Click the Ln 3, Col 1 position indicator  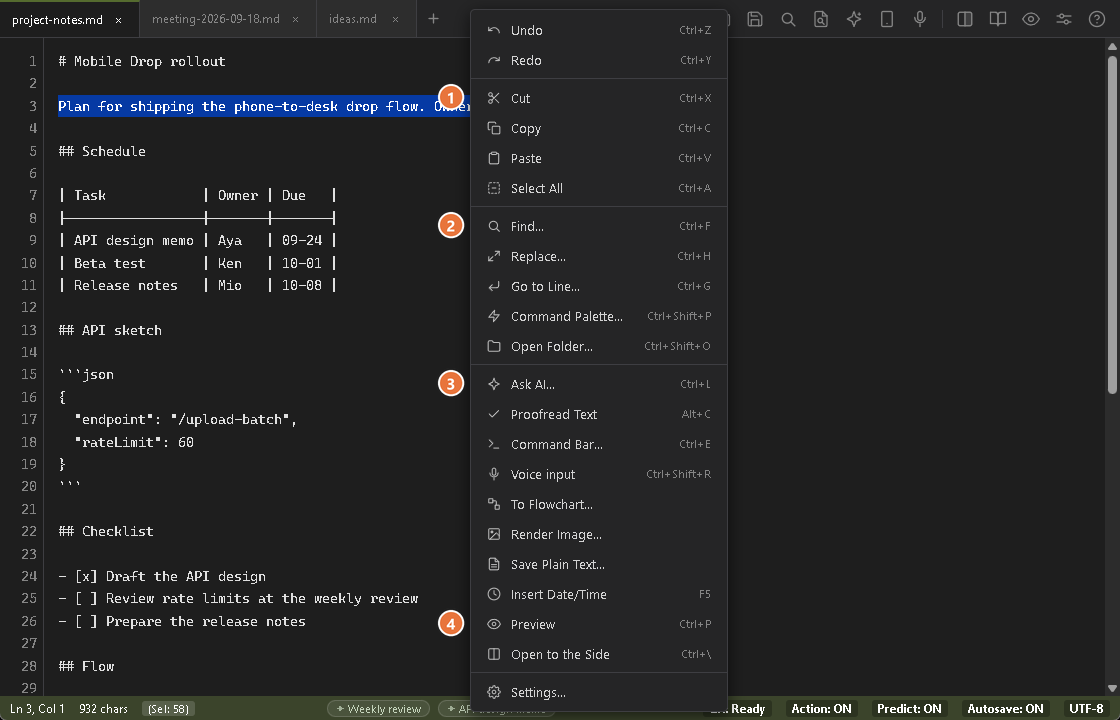pos(37,709)
